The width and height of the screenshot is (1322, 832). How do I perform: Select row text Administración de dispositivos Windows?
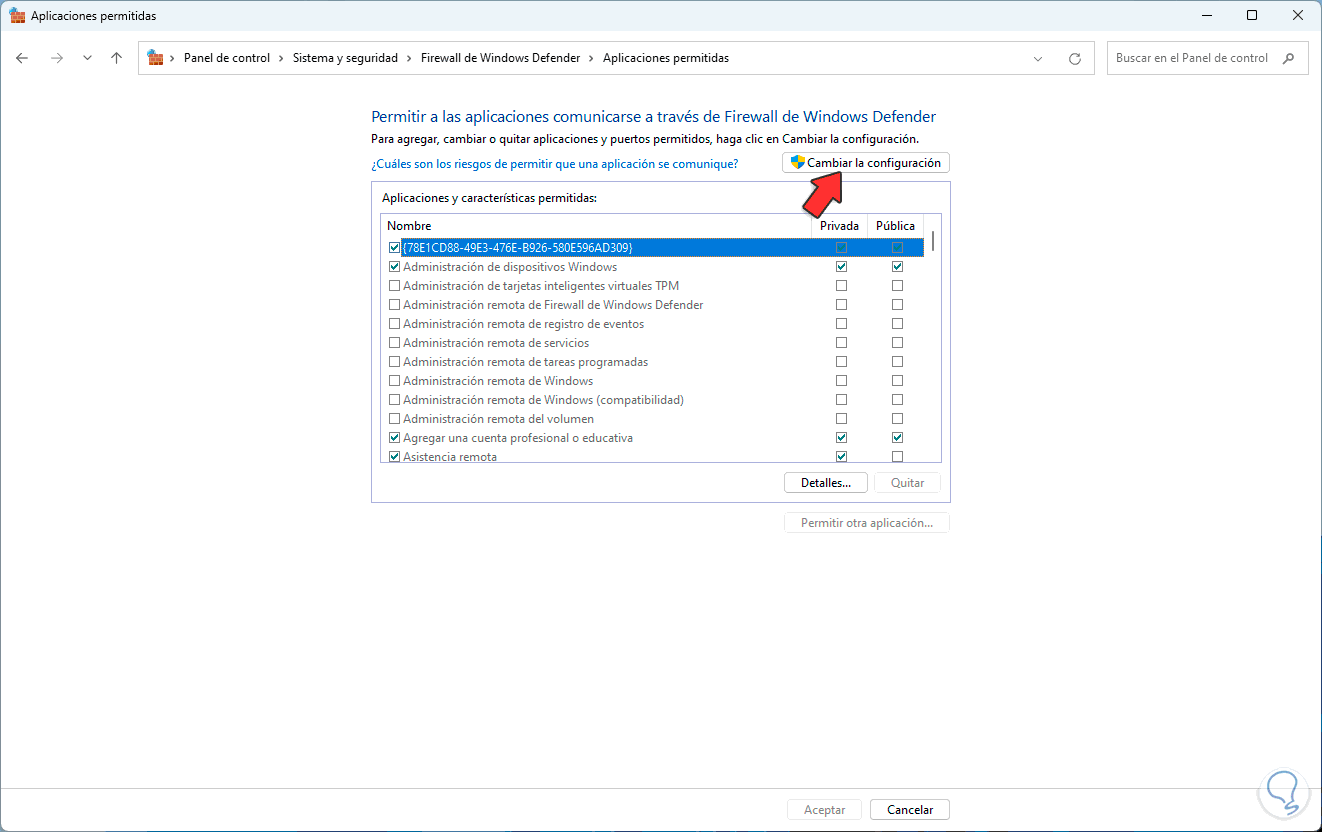click(510, 267)
